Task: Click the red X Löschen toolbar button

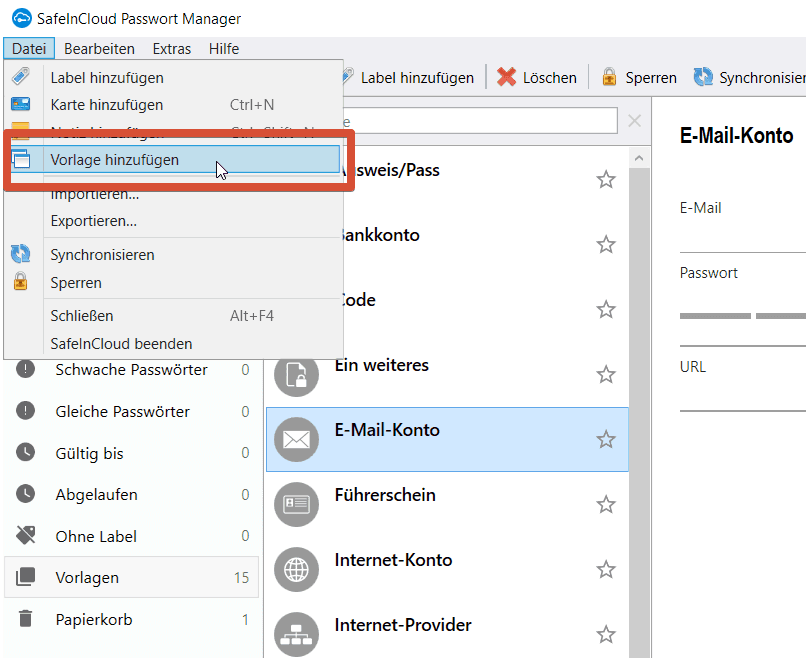Action: pos(537,78)
